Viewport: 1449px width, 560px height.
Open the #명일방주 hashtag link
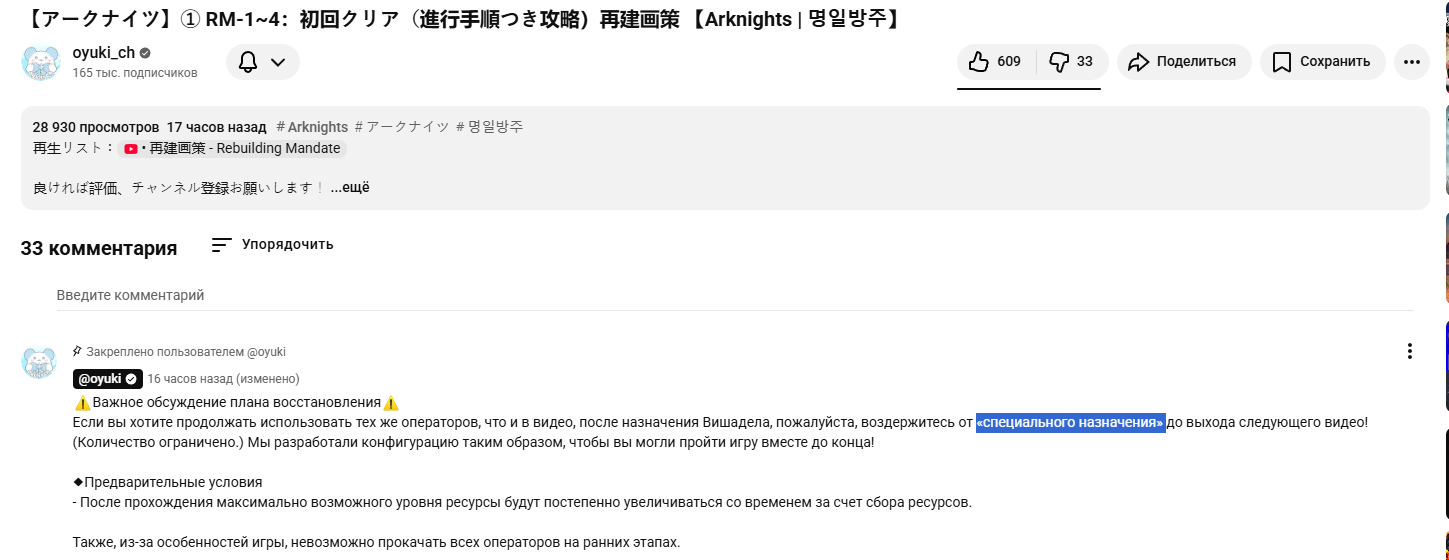[x=490, y=127]
